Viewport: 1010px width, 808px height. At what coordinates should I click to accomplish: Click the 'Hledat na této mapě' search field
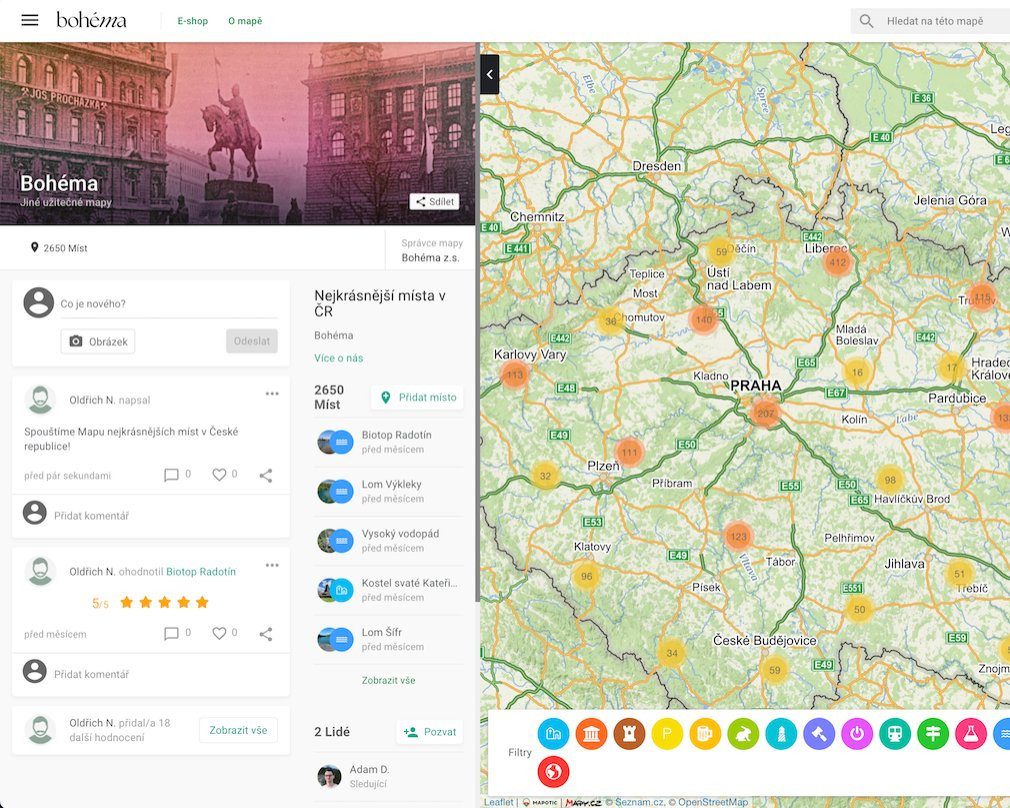pyautogui.click(x=940, y=21)
